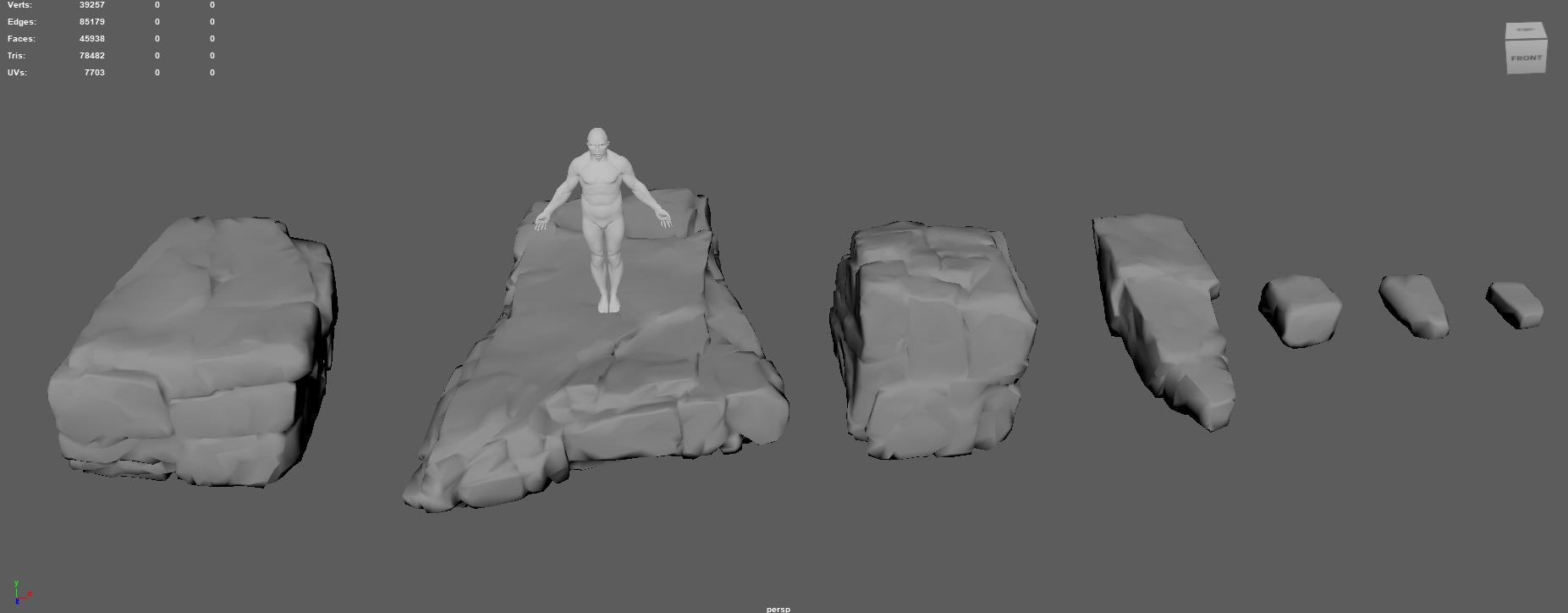
Task: Click the Edges count 85179
Action: (92, 22)
